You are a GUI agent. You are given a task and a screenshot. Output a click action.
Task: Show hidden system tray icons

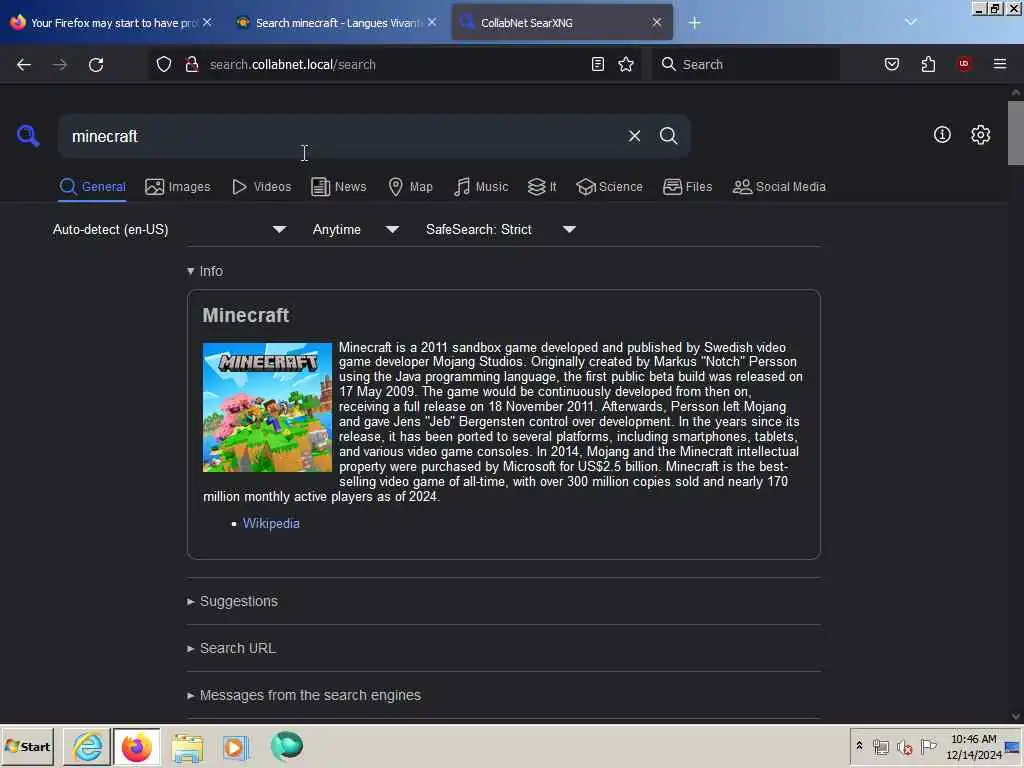coord(859,746)
